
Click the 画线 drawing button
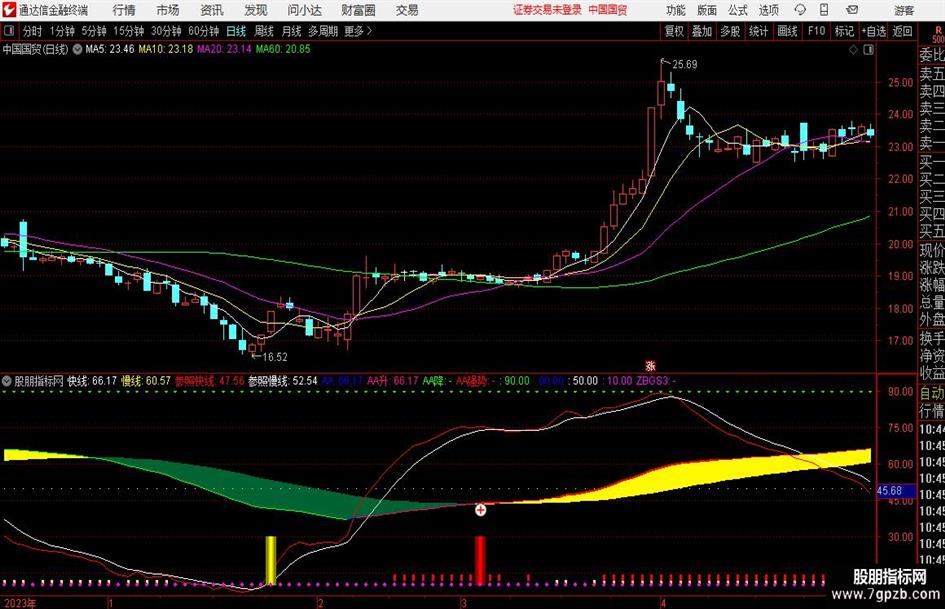[787, 31]
